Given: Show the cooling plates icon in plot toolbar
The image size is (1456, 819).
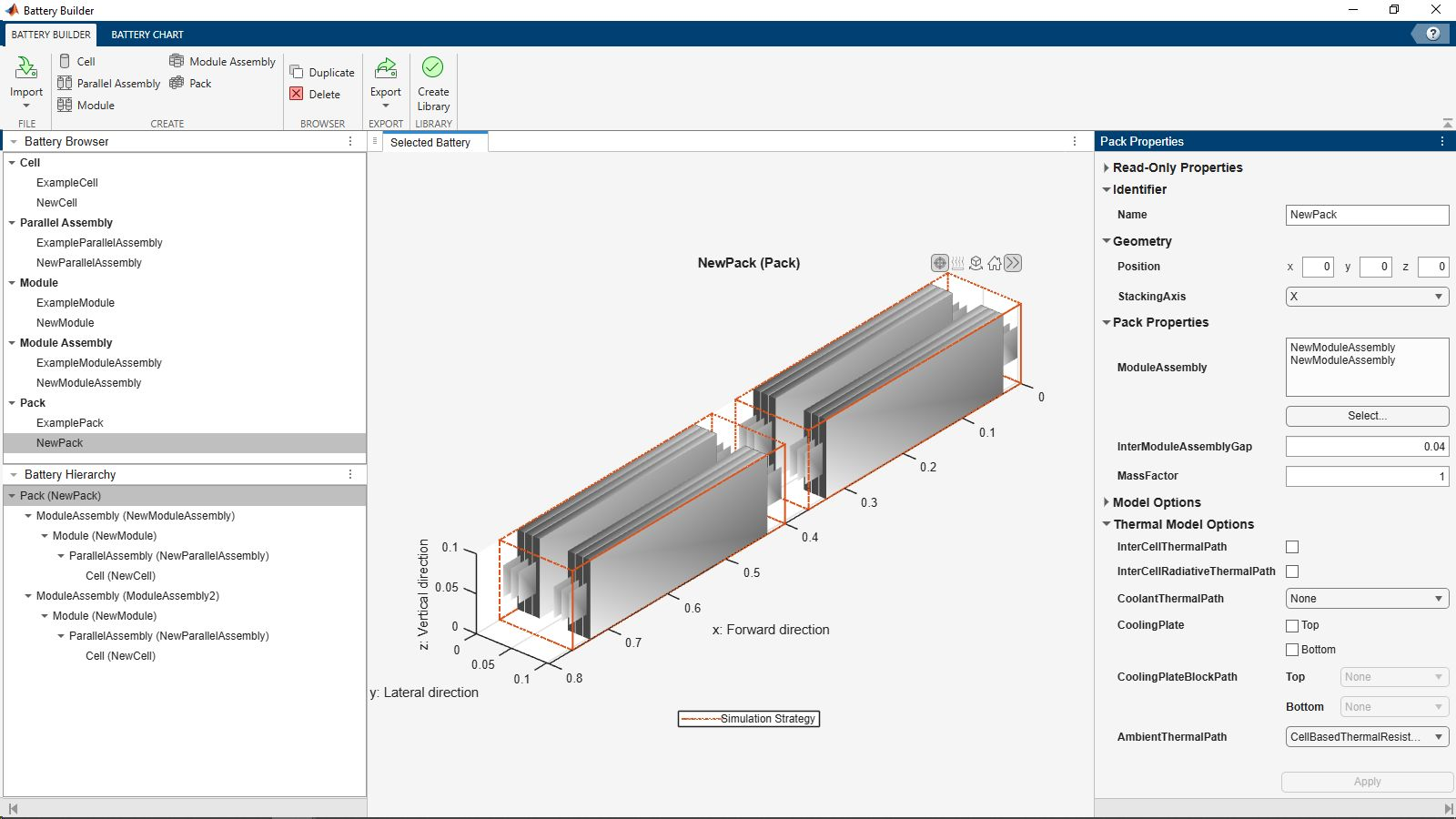Looking at the screenshot, I should click(x=958, y=263).
